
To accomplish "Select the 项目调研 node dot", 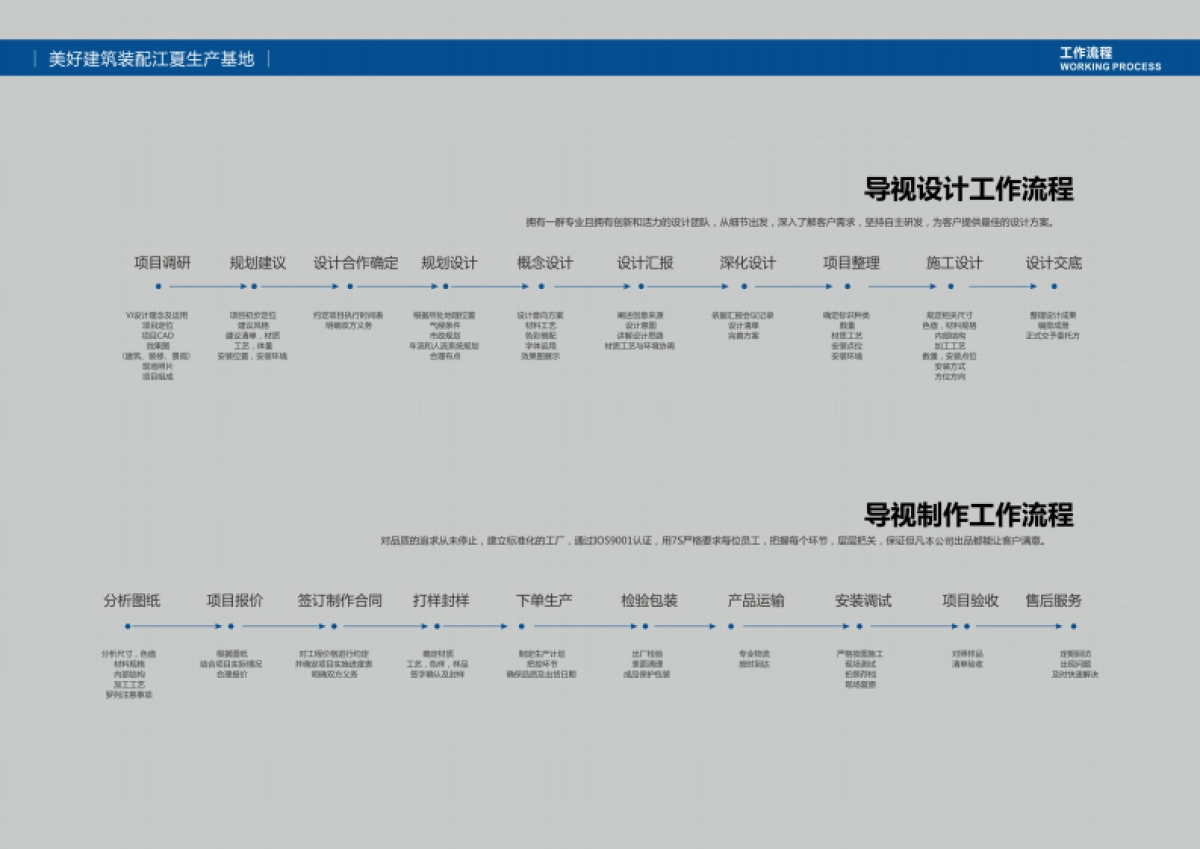I will pos(157,285).
